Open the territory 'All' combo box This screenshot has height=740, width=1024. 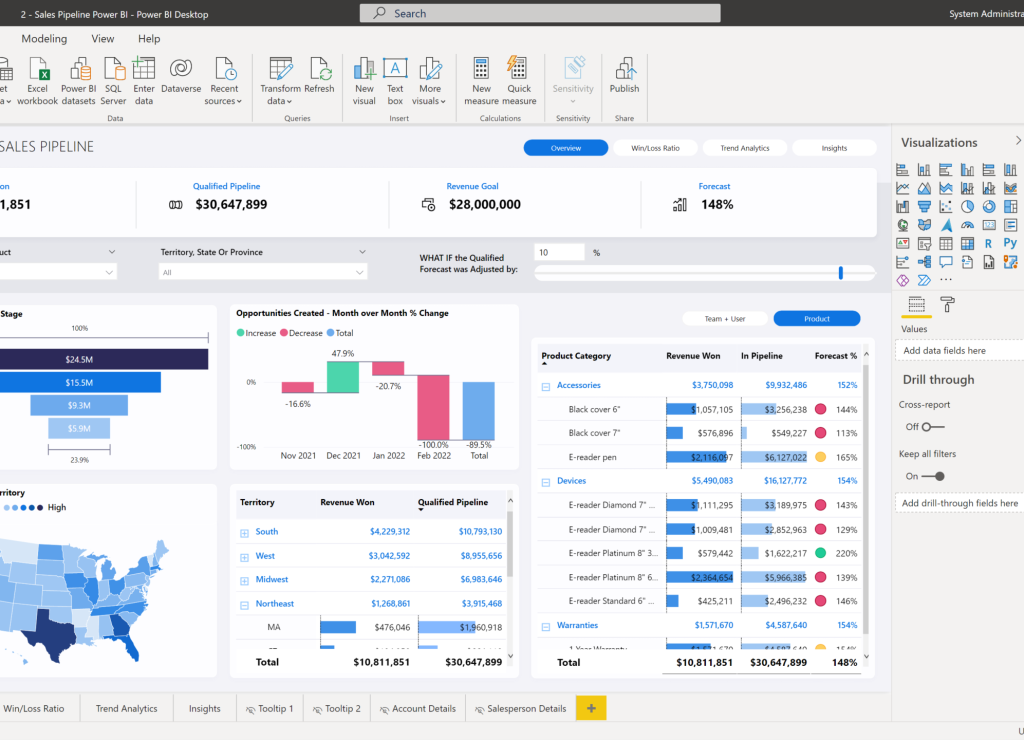(263, 272)
